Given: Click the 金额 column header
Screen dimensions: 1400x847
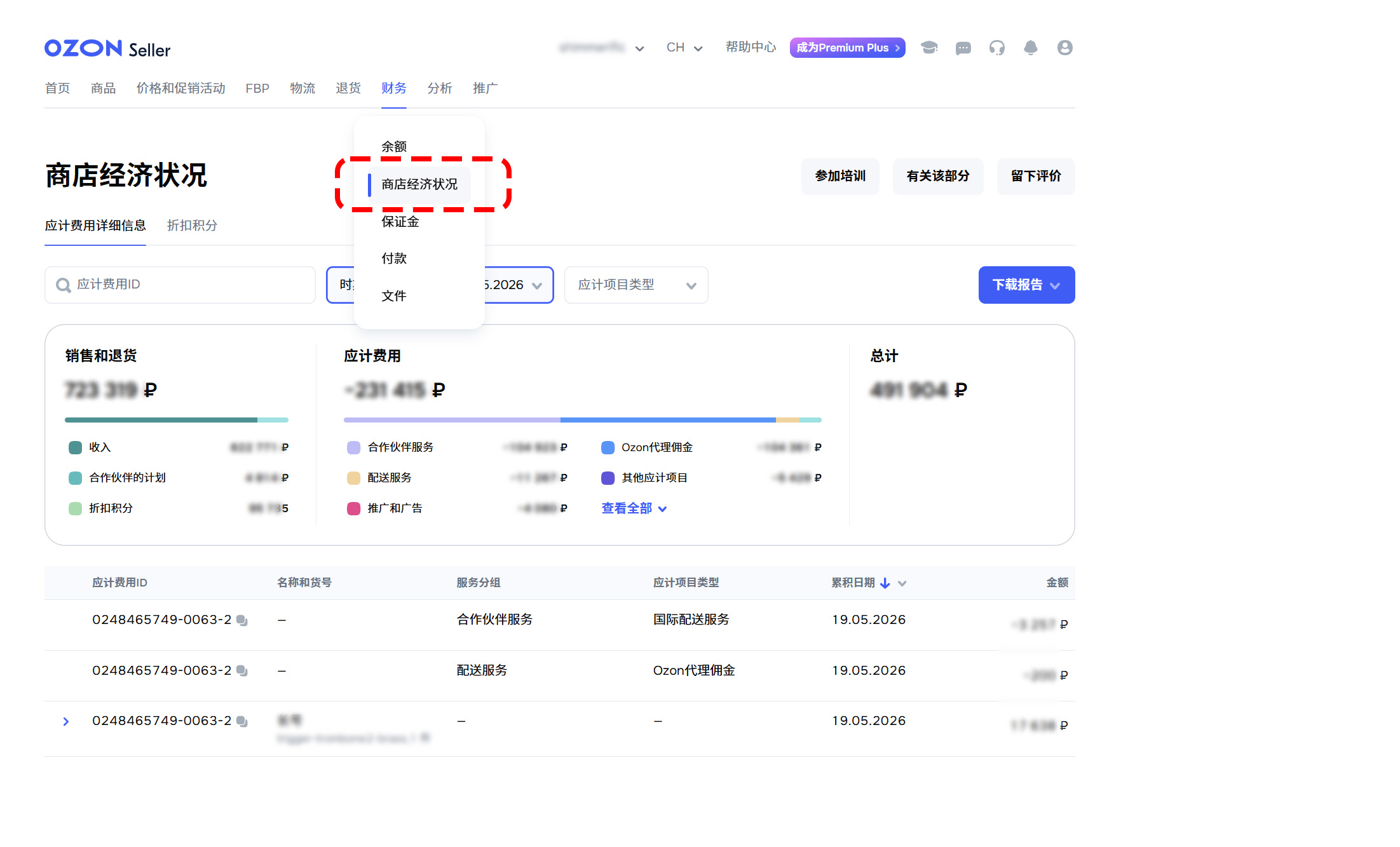Looking at the screenshot, I should point(1057,583).
